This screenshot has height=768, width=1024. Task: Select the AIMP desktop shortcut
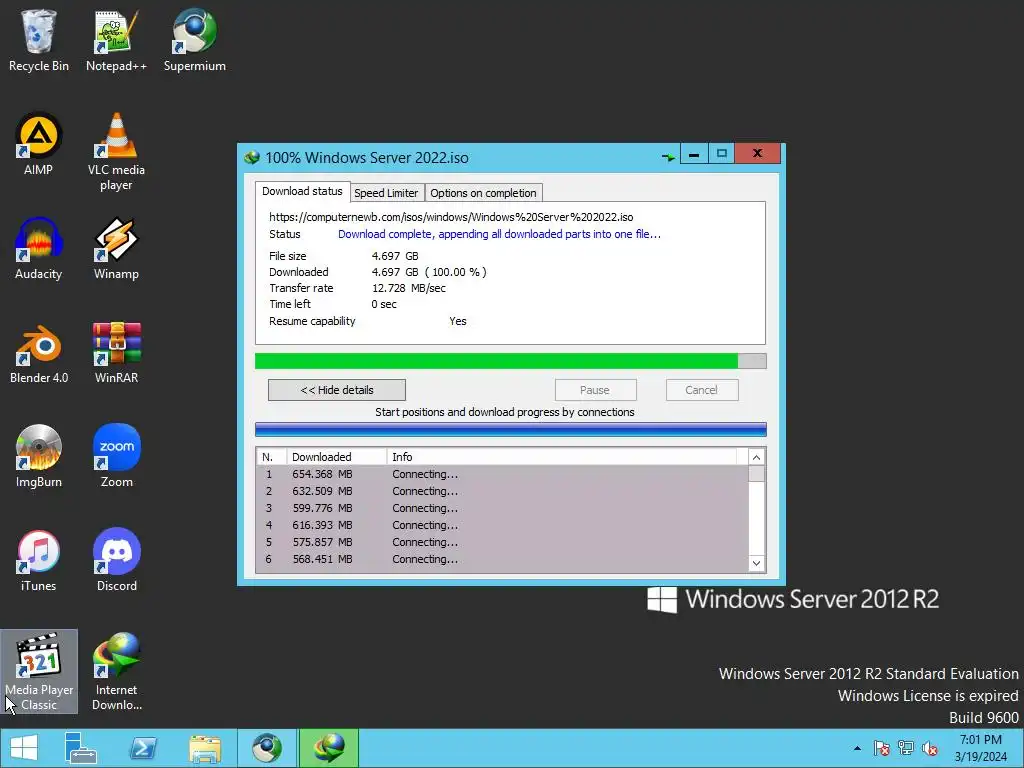(x=39, y=144)
